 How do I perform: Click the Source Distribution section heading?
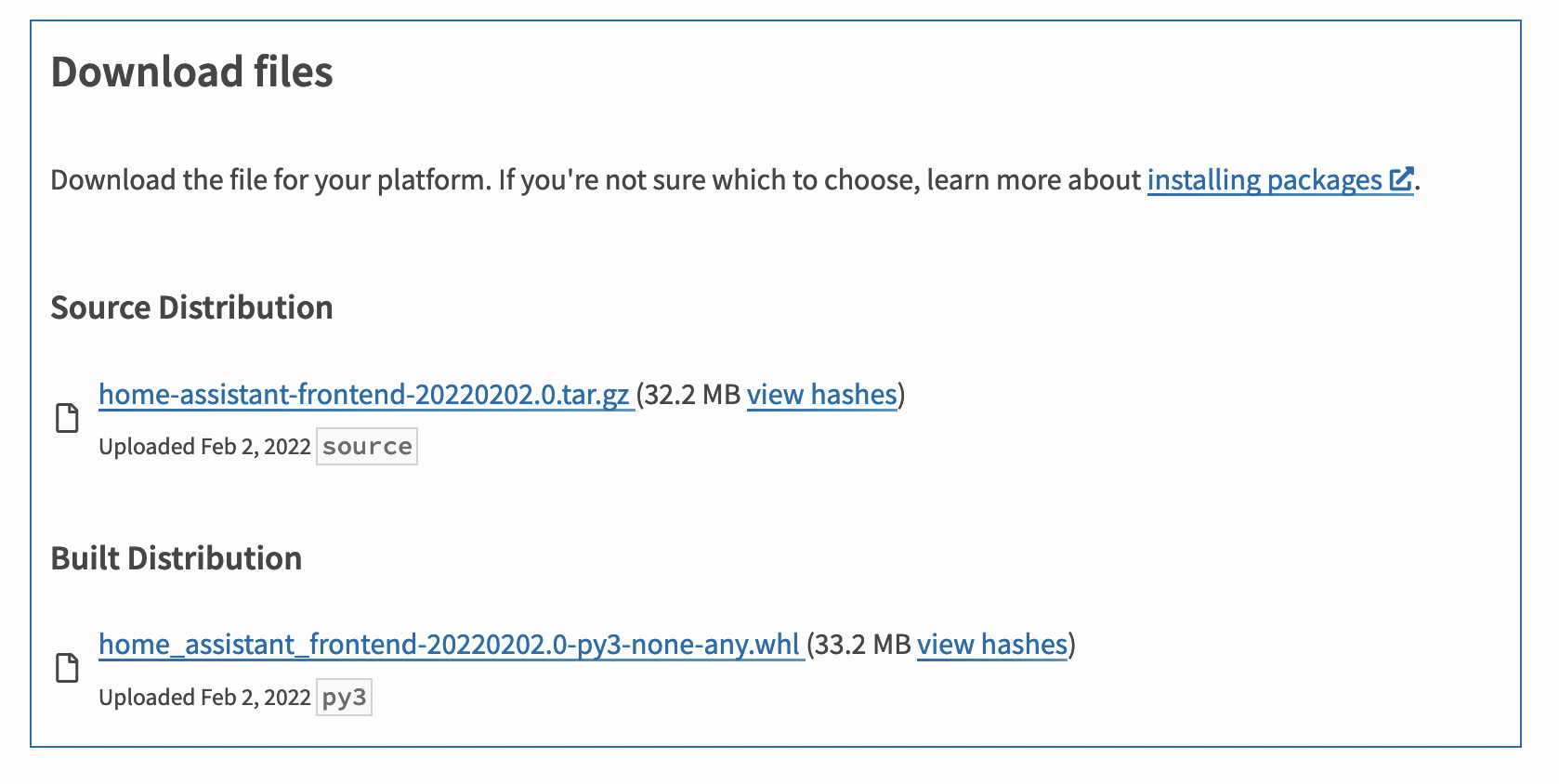[192, 307]
